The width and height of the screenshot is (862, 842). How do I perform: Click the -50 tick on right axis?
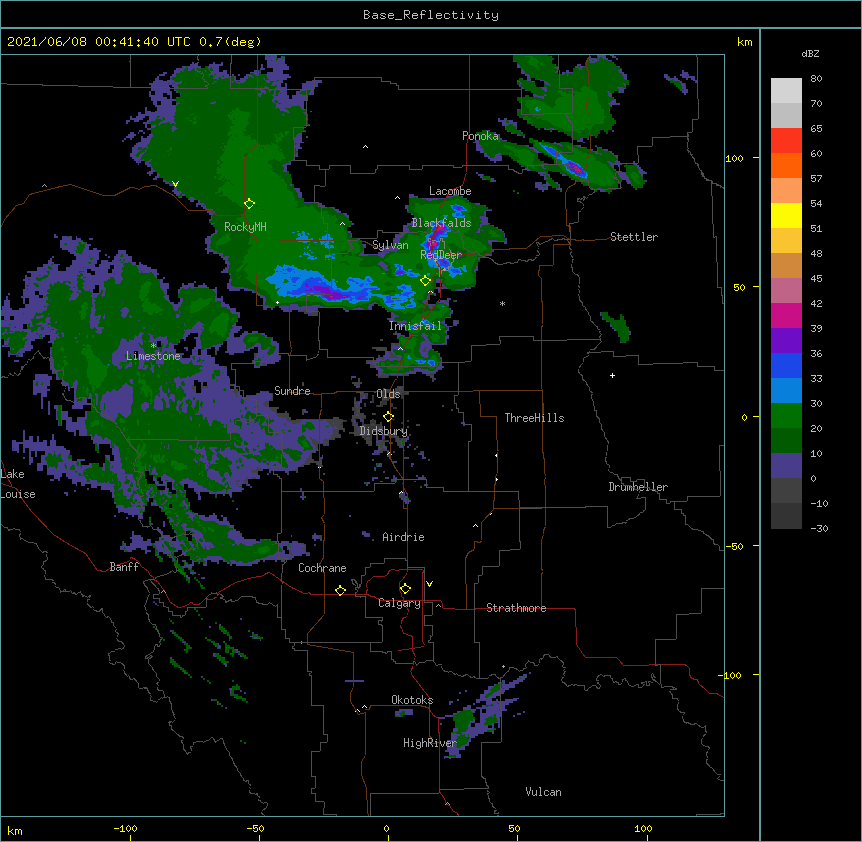735,546
